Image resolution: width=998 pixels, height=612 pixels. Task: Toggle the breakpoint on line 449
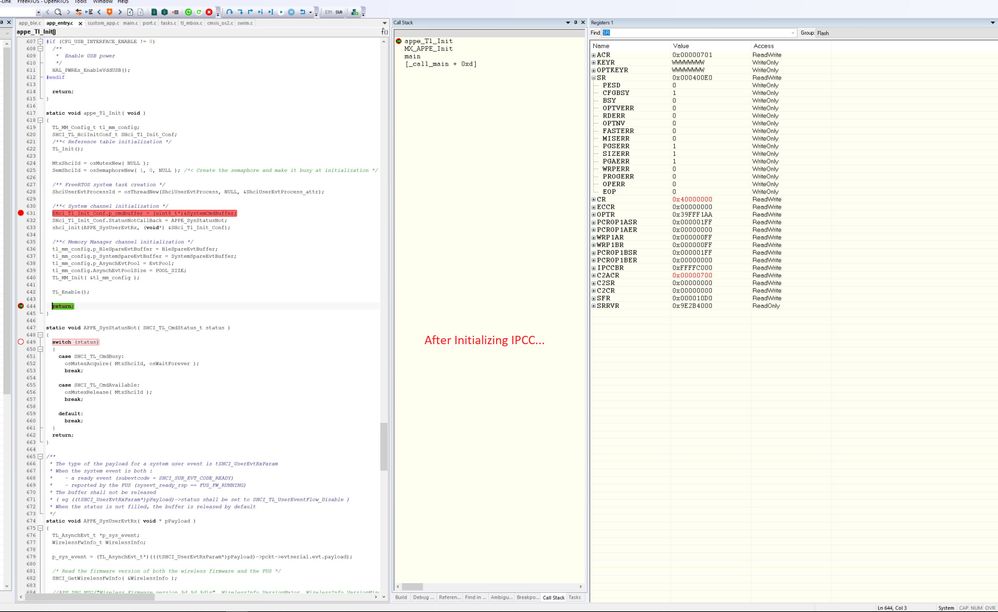20,341
